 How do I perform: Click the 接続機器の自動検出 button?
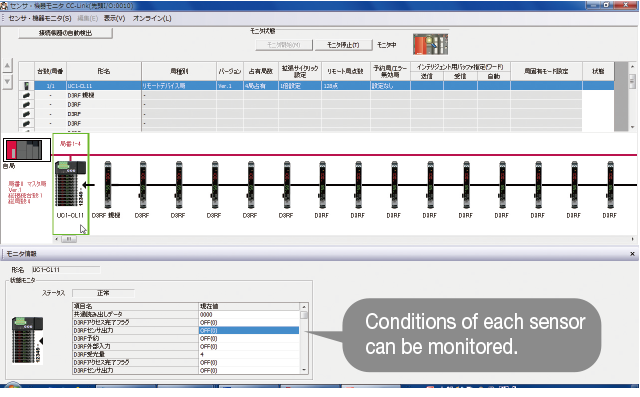pos(65,33)
